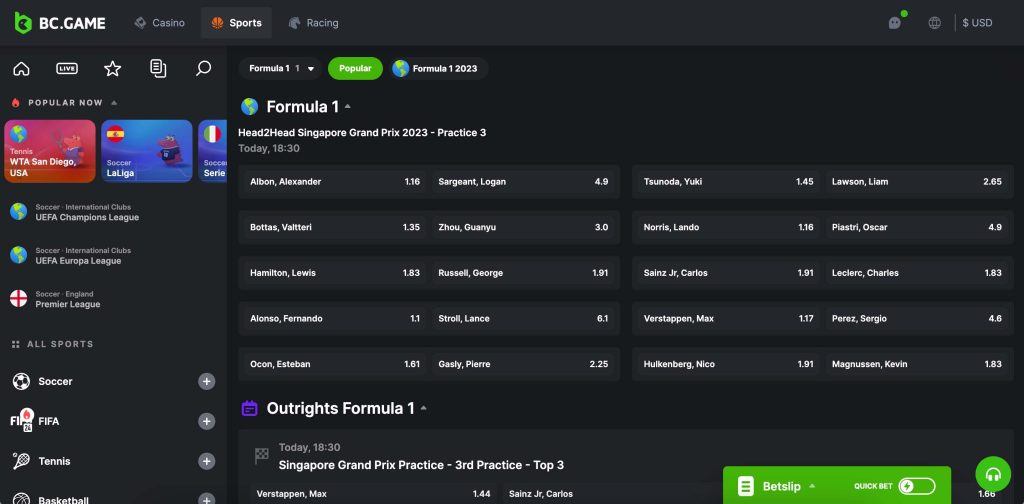The image size is (1024, 504).
Task: Collapse the Outrights Formula 1 section arrow
Action: [423, 409]
